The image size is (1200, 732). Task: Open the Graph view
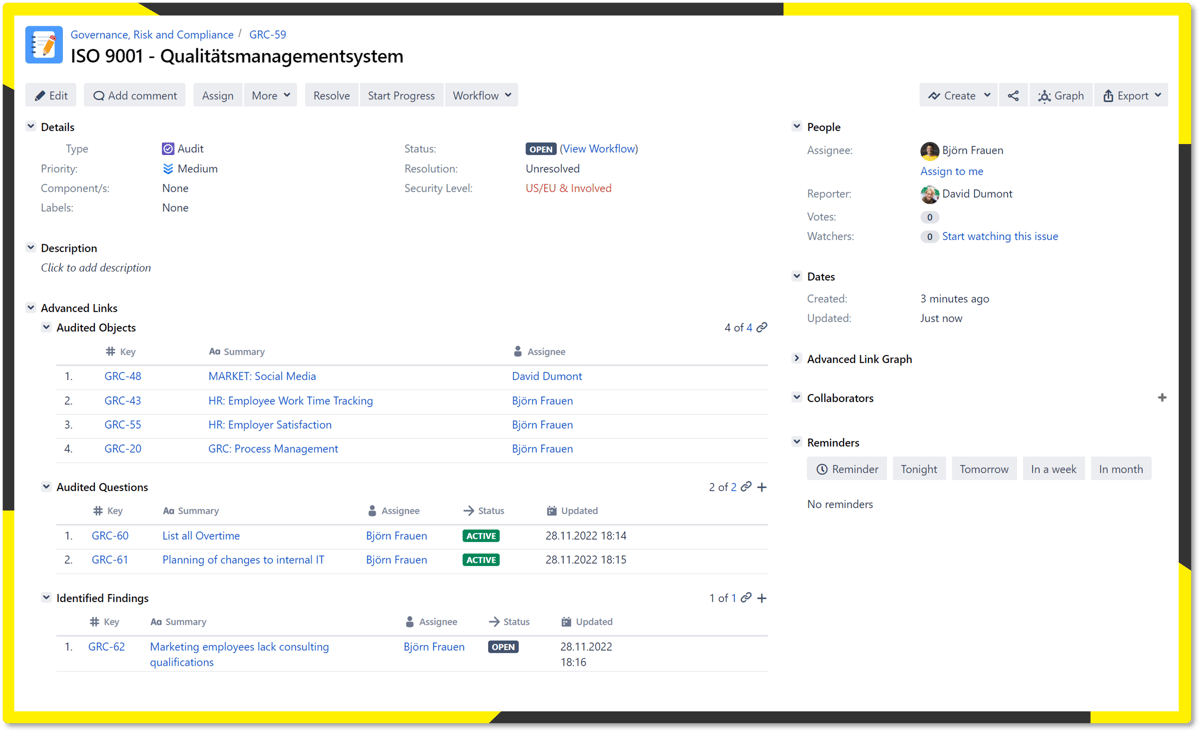[x=1060, y=95]
